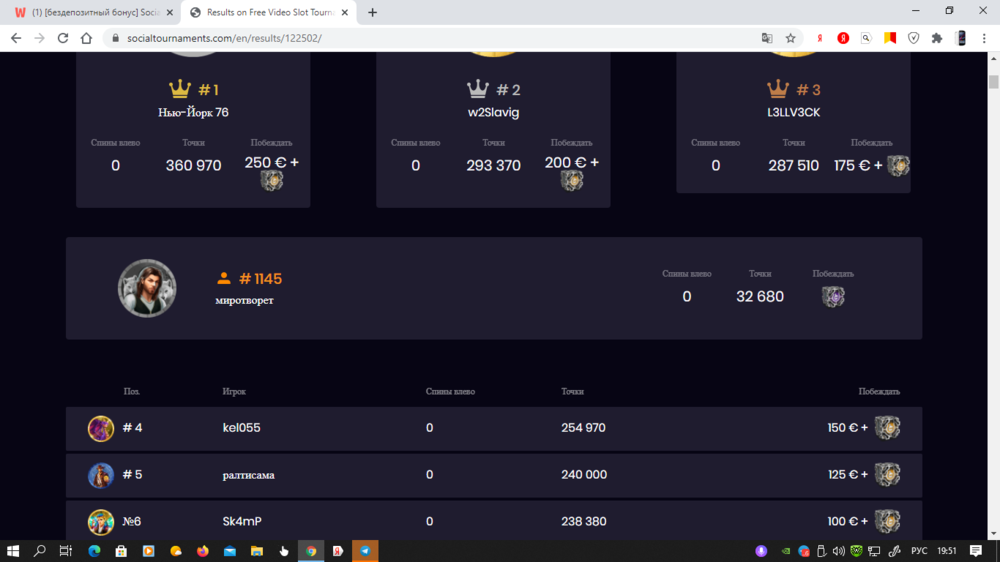
Task: Reload the page with the refresh button
Action: point(63,38)
